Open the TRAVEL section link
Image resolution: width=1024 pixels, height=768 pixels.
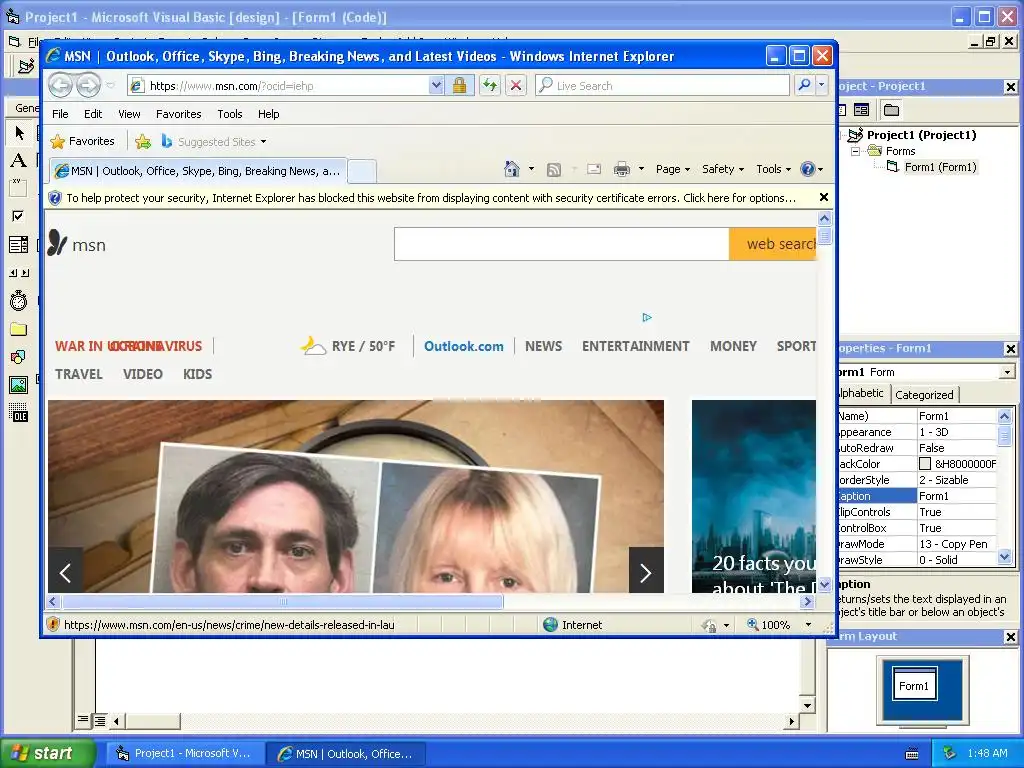(78, 374)
